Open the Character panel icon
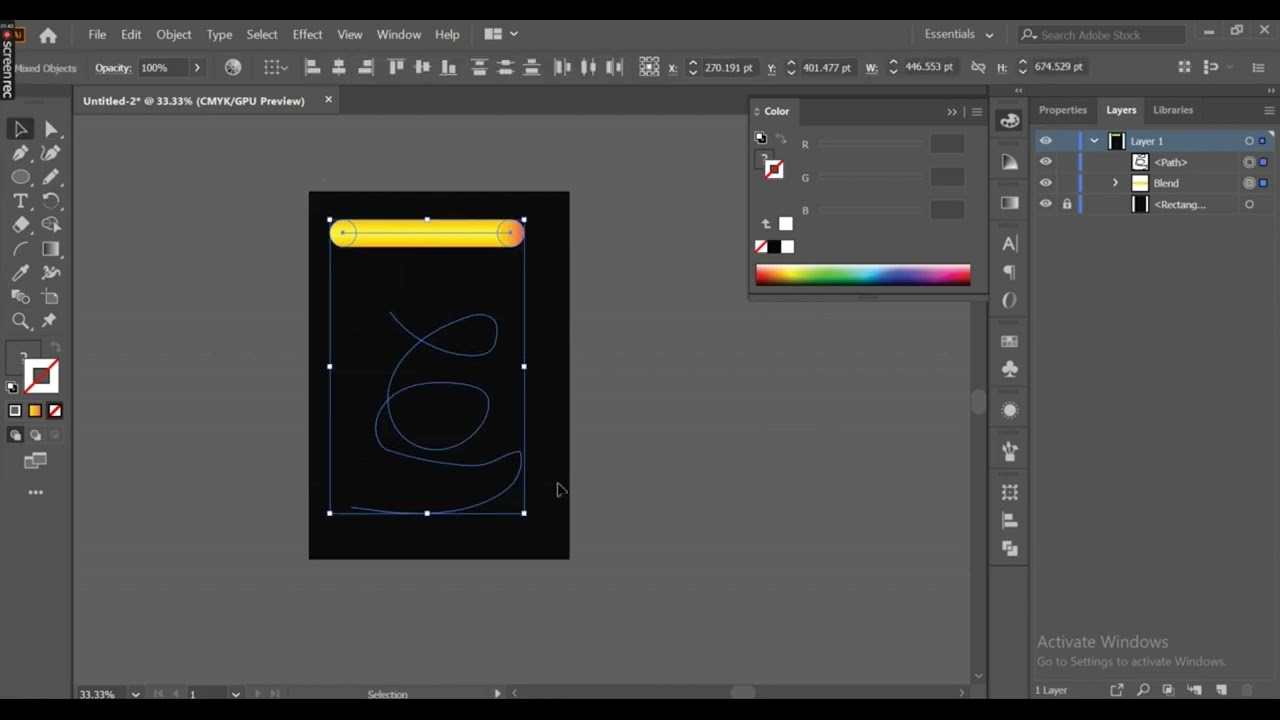The image size is (1280, 720). (x=1010, y=244)
